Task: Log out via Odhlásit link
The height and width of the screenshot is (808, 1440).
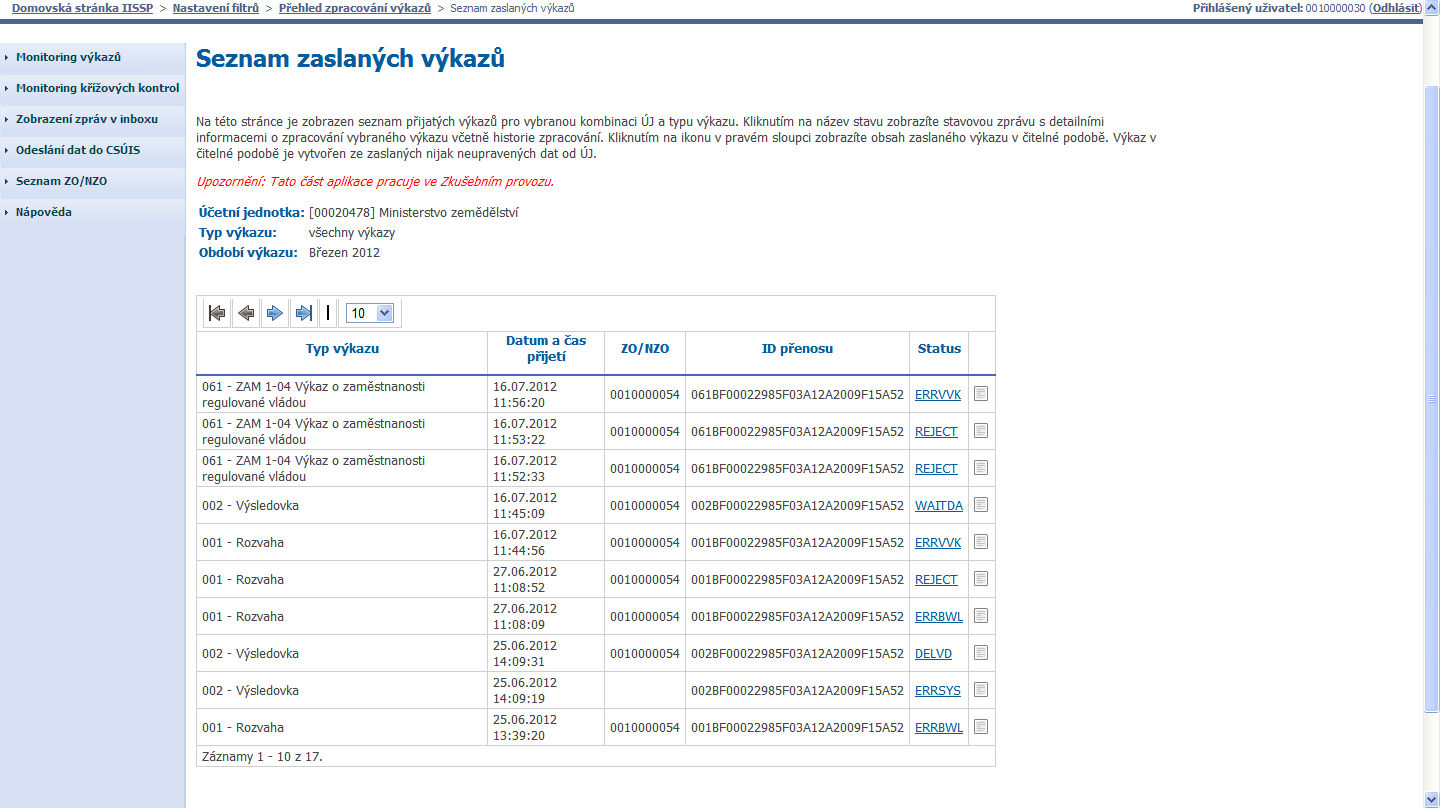Action: point(1396,8)
